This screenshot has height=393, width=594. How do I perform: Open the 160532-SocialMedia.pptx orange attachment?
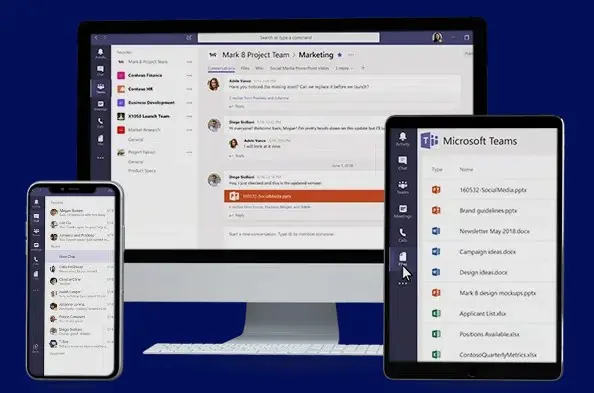[x=304, y=196]
